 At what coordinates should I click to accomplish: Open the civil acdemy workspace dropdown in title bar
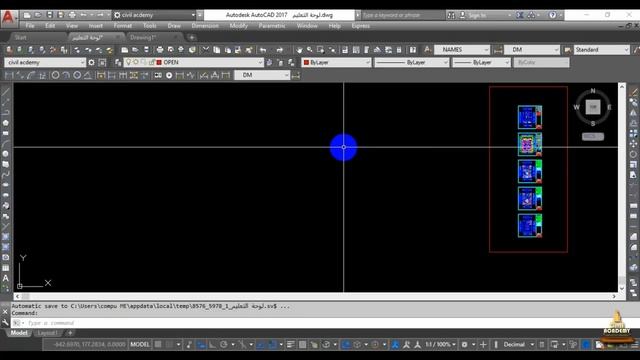tap(193, 15)
